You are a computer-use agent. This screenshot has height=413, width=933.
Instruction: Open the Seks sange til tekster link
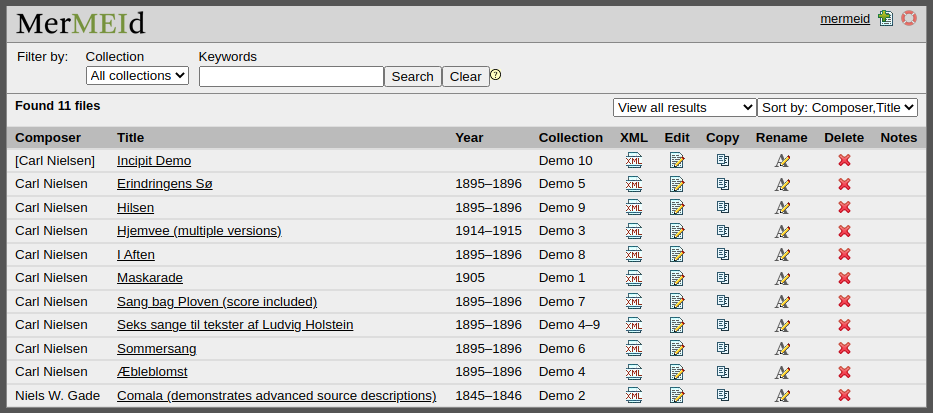(x=235, y=325)
